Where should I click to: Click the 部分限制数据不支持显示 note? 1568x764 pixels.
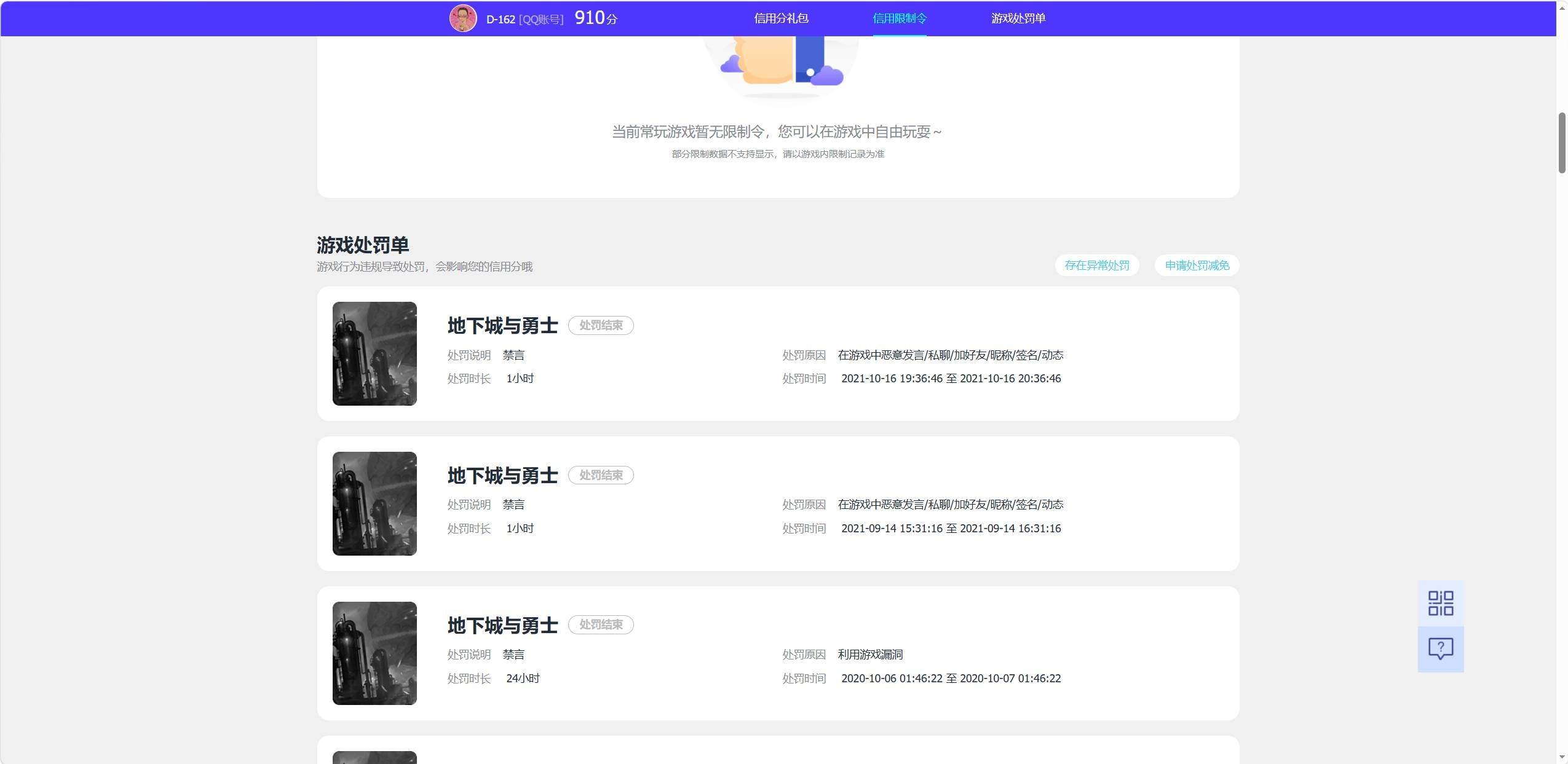pyautogui.click(x=778, y=154)
